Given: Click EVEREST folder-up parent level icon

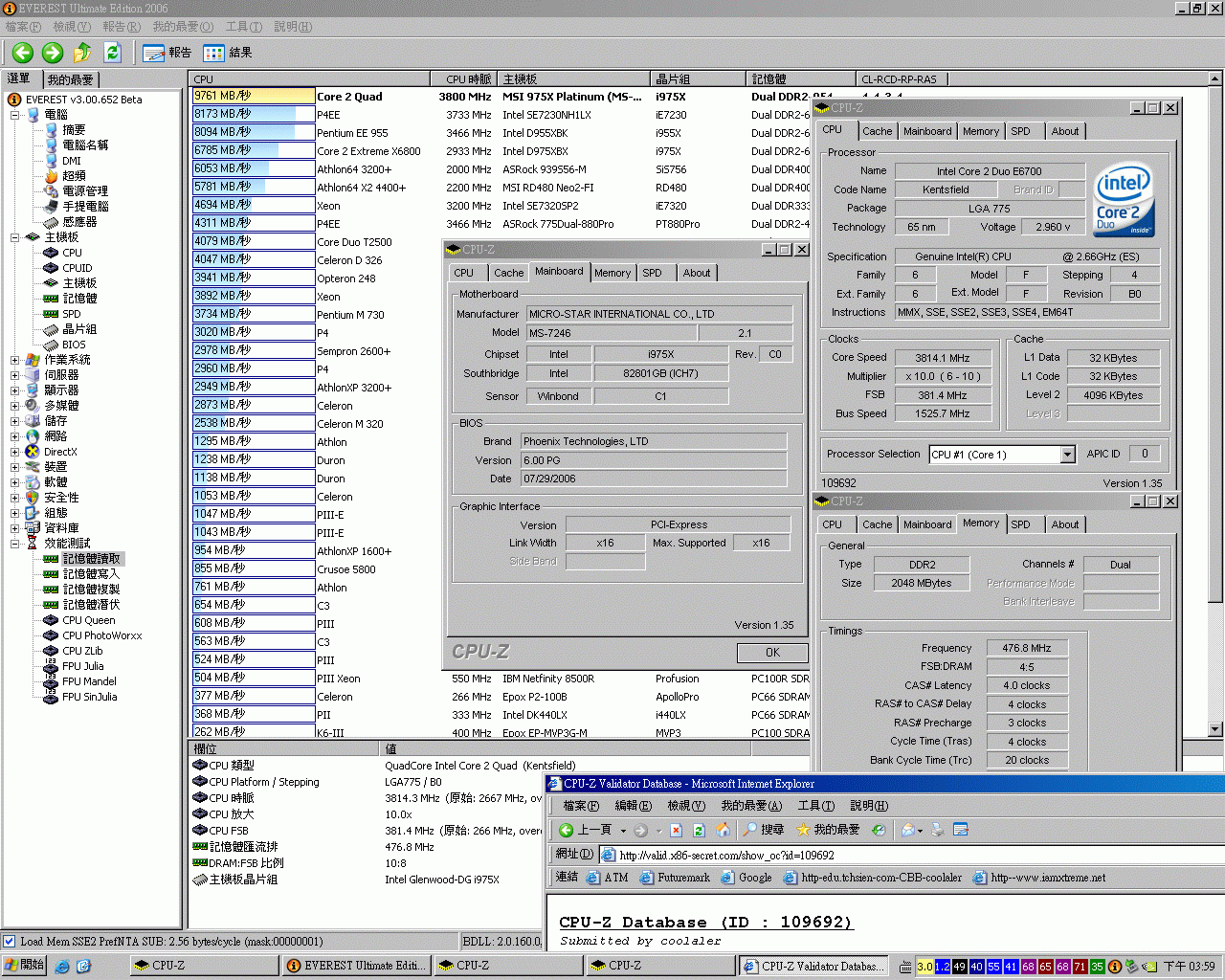Looking at the screenshot, I should 82,53.
